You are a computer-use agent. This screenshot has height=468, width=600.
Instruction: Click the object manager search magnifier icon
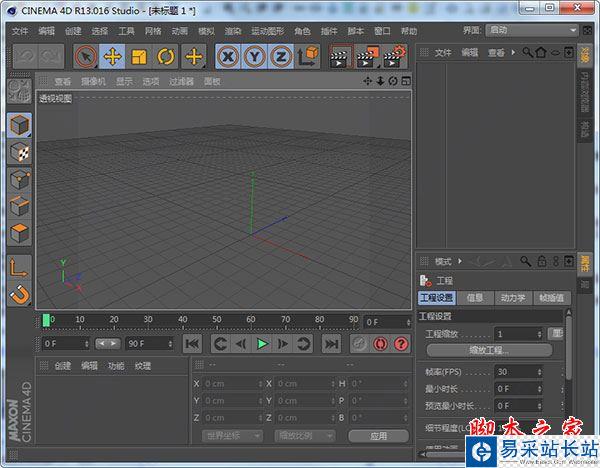528,52
